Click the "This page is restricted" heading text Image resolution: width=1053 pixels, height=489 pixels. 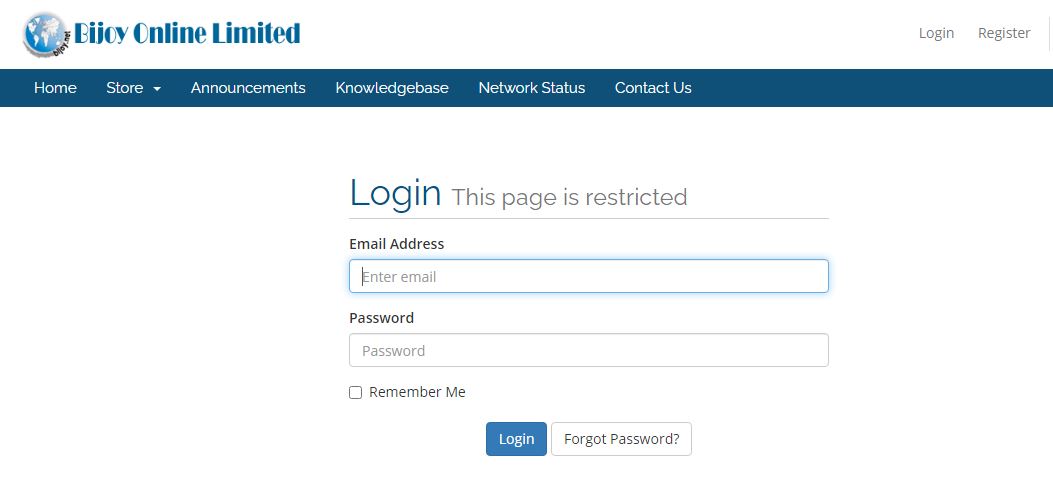click(x=569, y=197)
